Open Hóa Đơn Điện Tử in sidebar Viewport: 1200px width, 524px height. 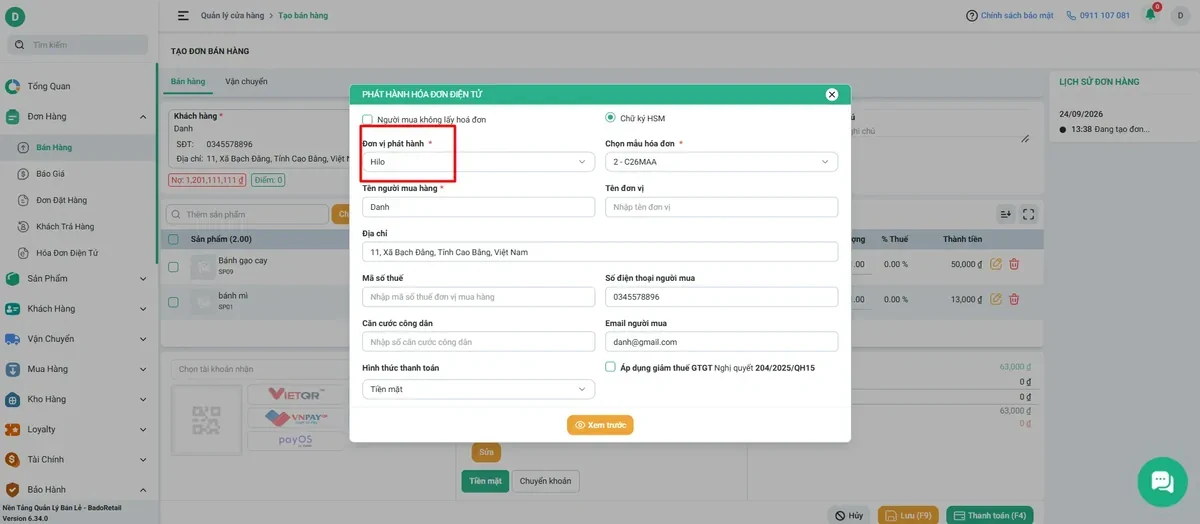78,253
